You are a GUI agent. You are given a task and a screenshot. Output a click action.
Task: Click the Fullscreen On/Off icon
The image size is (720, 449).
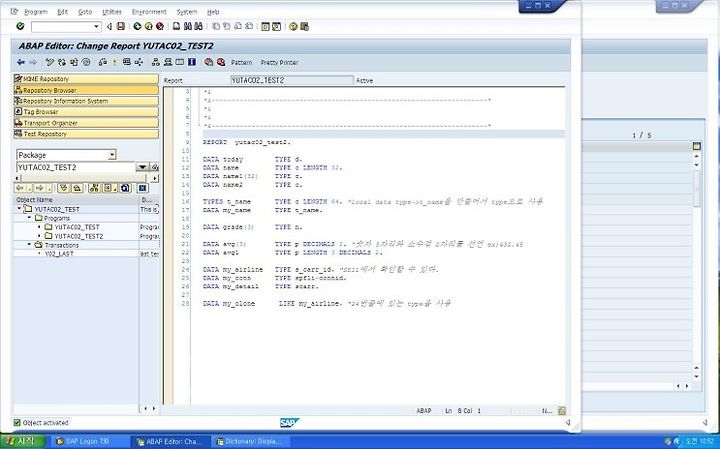point(180,62)
